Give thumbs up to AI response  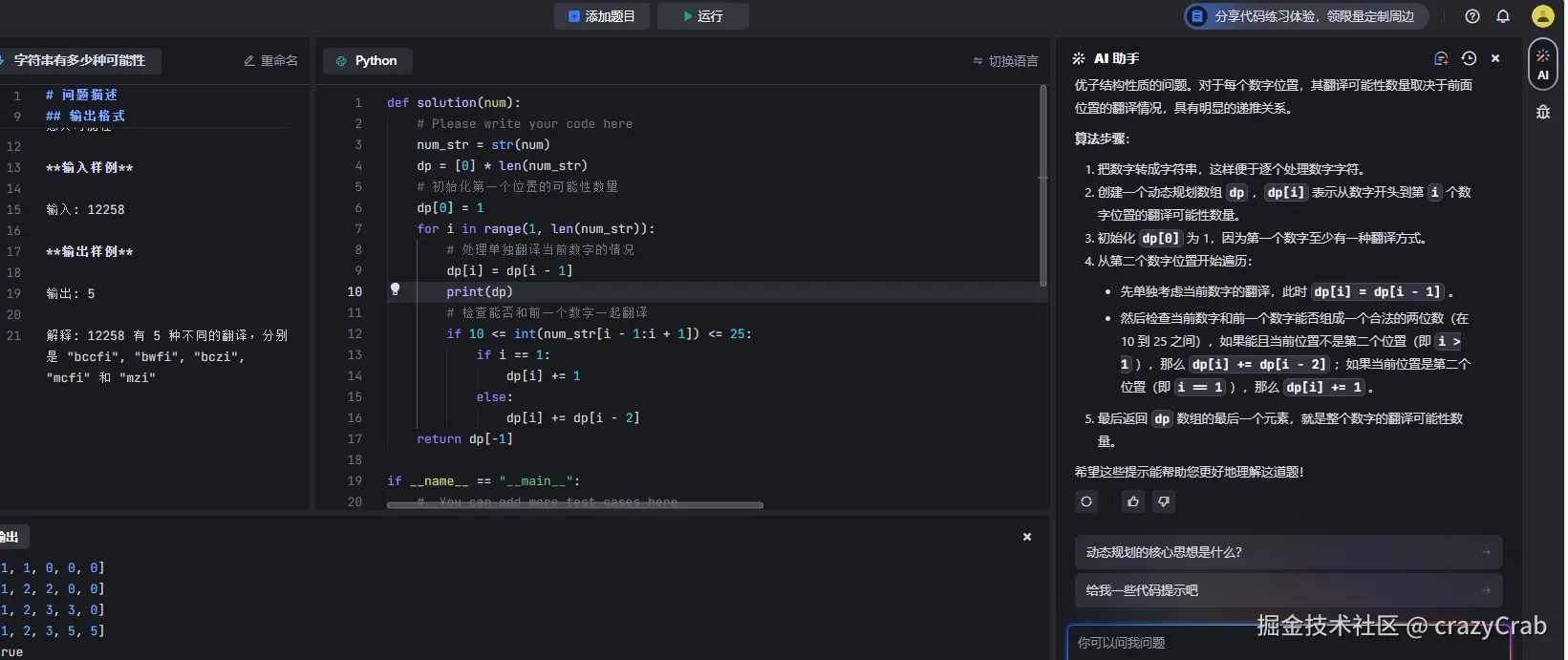click(1133, 501)
